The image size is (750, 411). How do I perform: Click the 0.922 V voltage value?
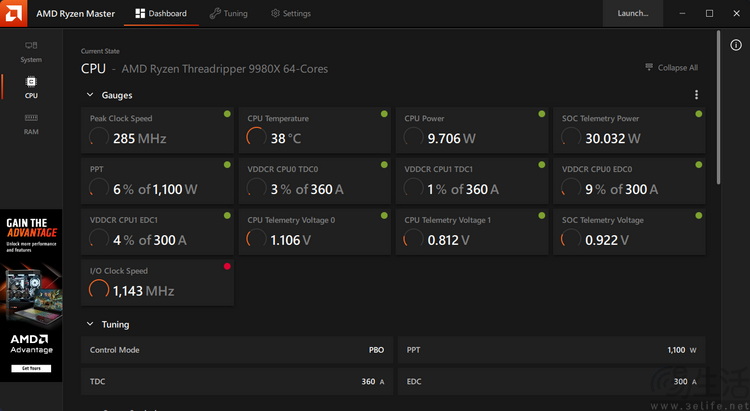click(607, 240)
